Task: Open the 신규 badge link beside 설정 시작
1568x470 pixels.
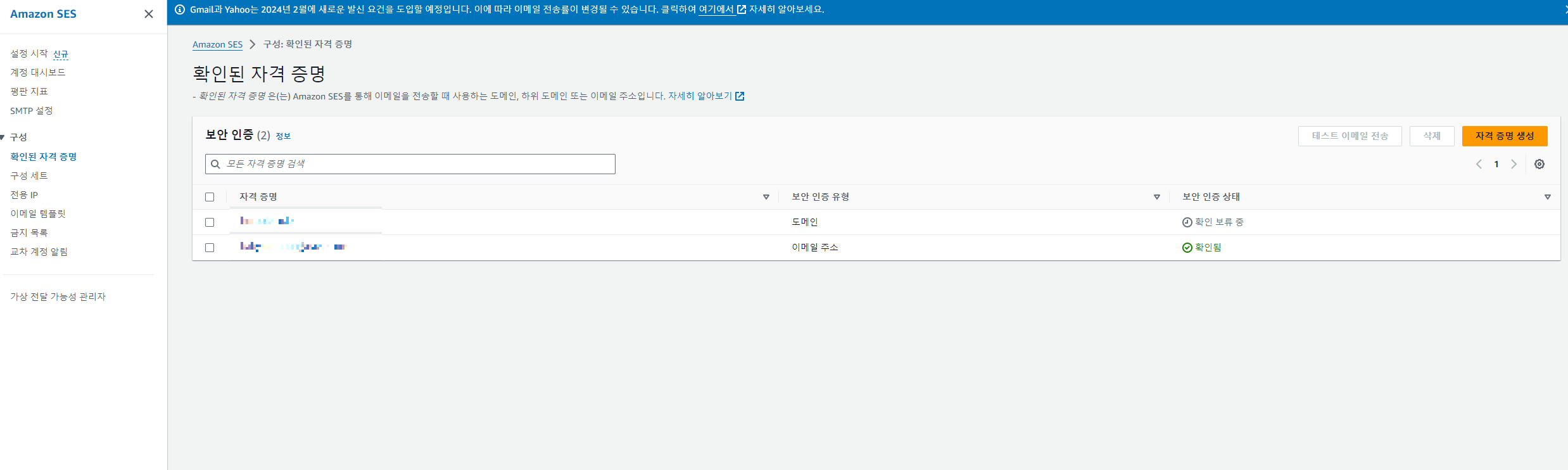Action: [61, 54]
